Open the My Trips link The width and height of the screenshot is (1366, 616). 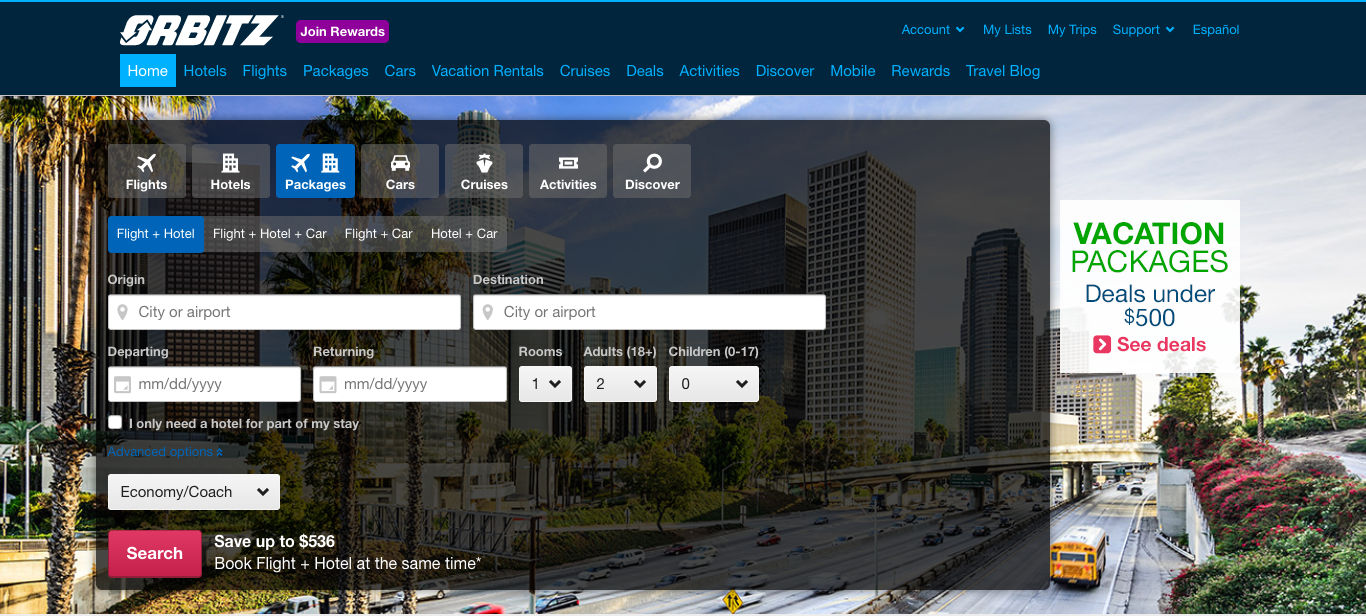click(1072, 30)
